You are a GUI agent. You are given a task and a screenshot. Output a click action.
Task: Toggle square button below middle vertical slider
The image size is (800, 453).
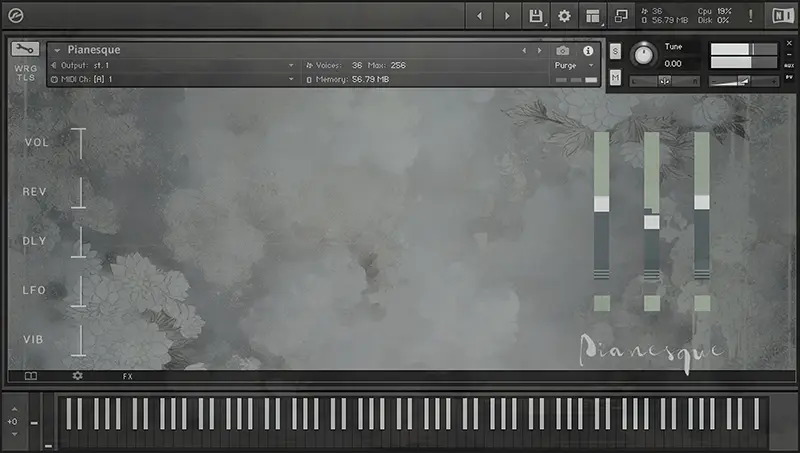click(652, 303)
